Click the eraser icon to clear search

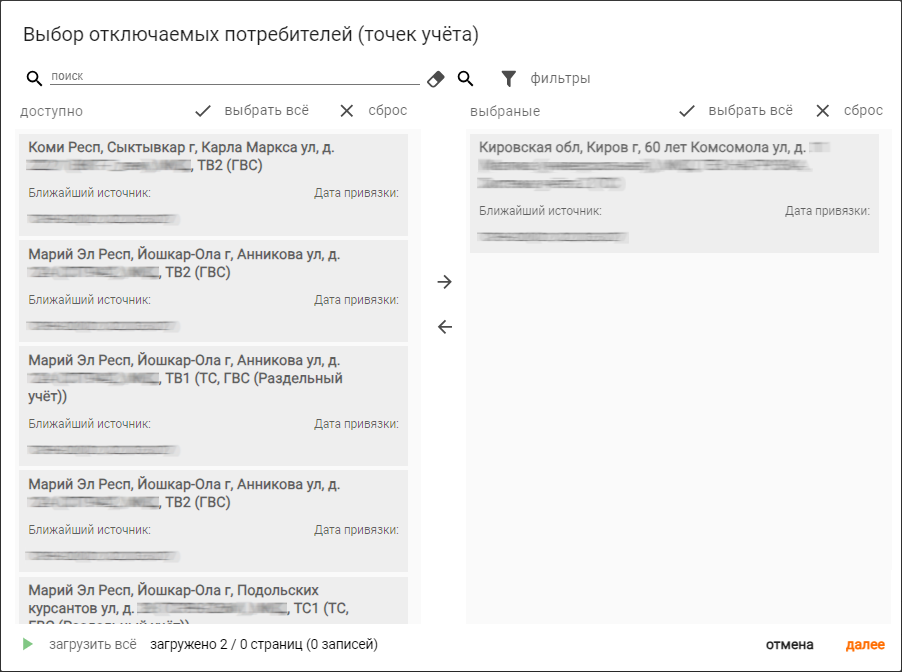point(435,79)
